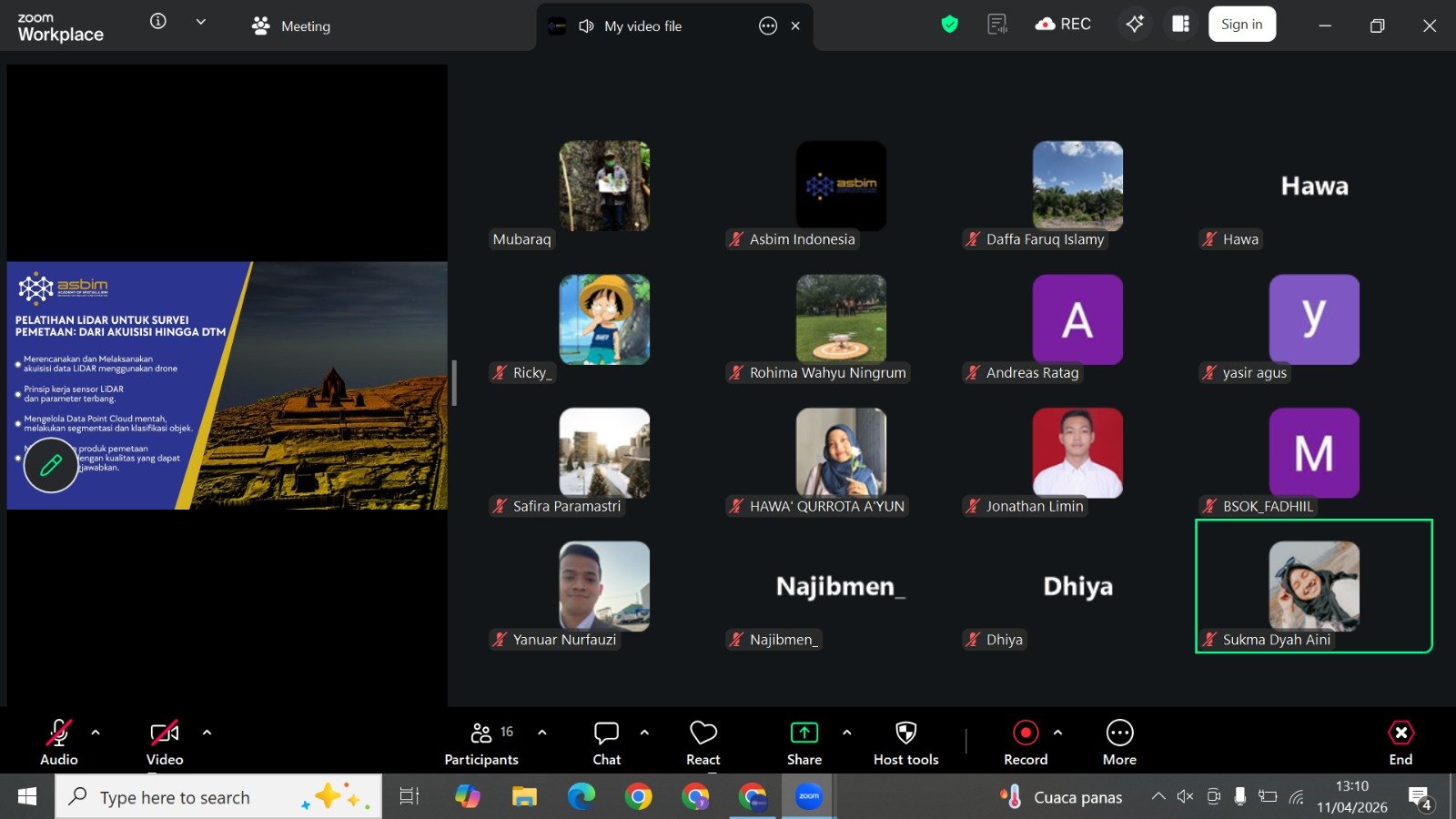Select the My video file tab
Viewport: 1456px width, 819px height.
point(642,26)
